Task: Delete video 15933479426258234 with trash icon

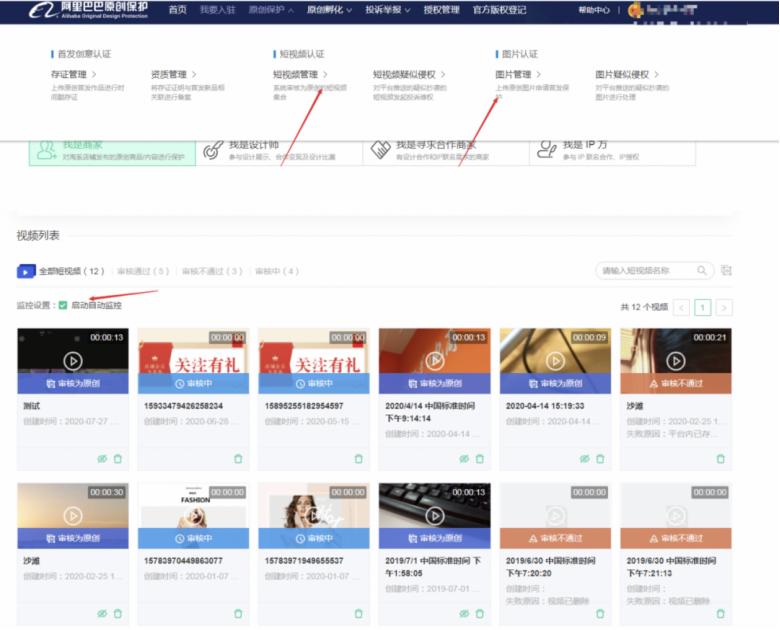Action: (238, 459)
